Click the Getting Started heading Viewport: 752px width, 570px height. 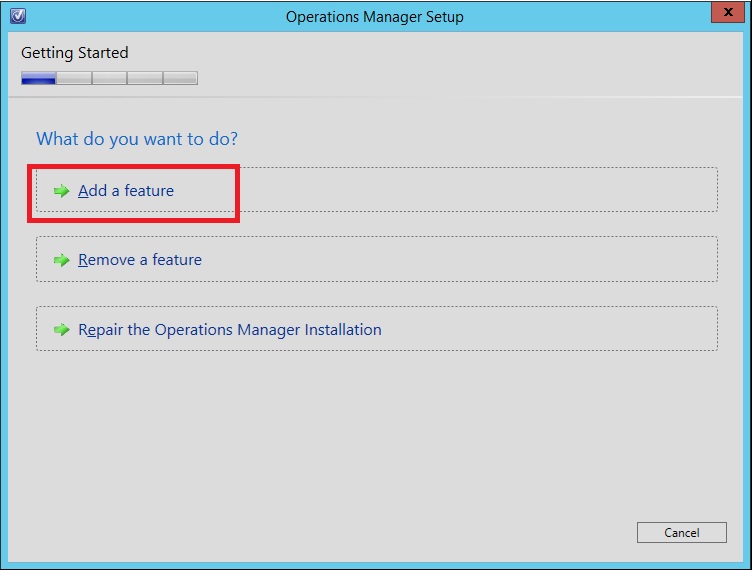coord(75,53)
